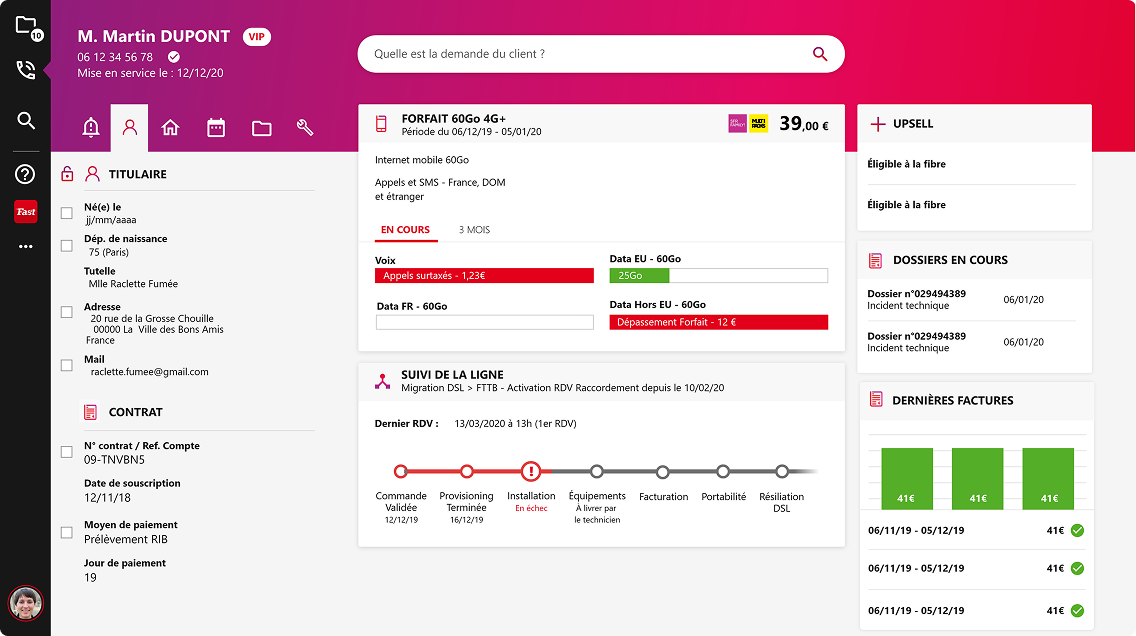Screen dimensions: 1136x636
Task: Select the home icon in the nav bar
Action: coord(170,127)
